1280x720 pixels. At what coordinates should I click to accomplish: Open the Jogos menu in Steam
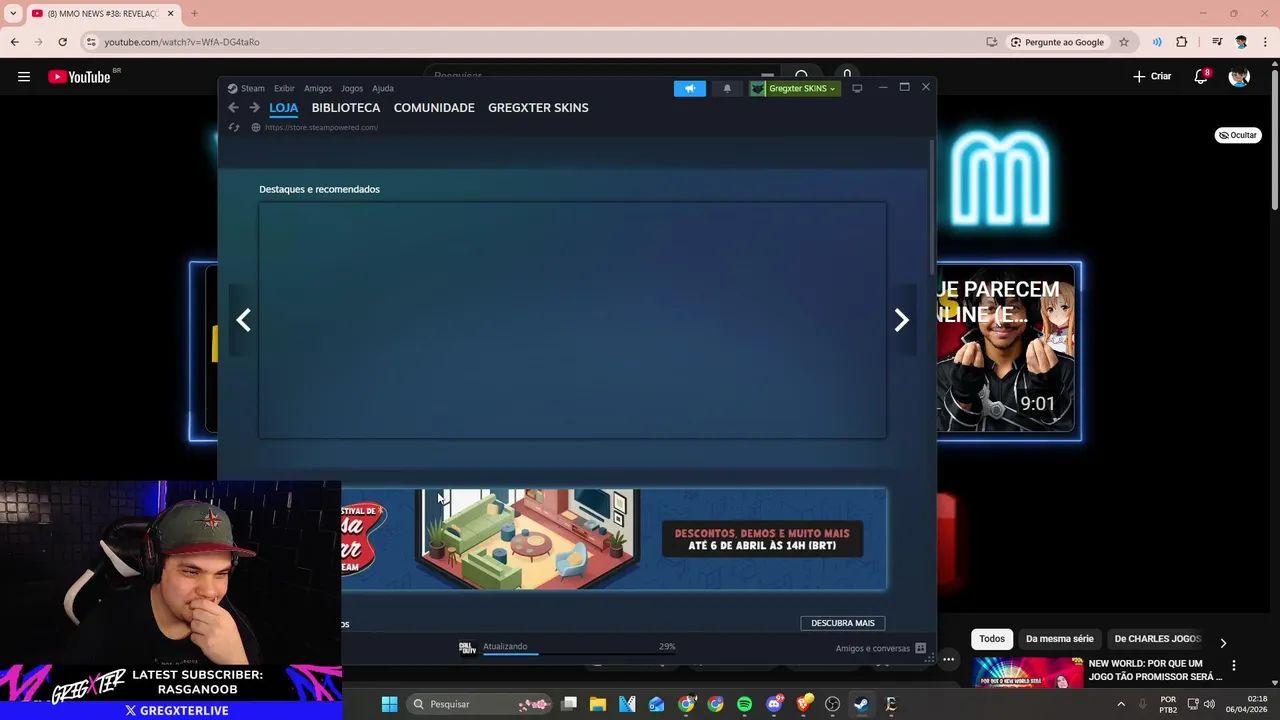coord(352,88)
